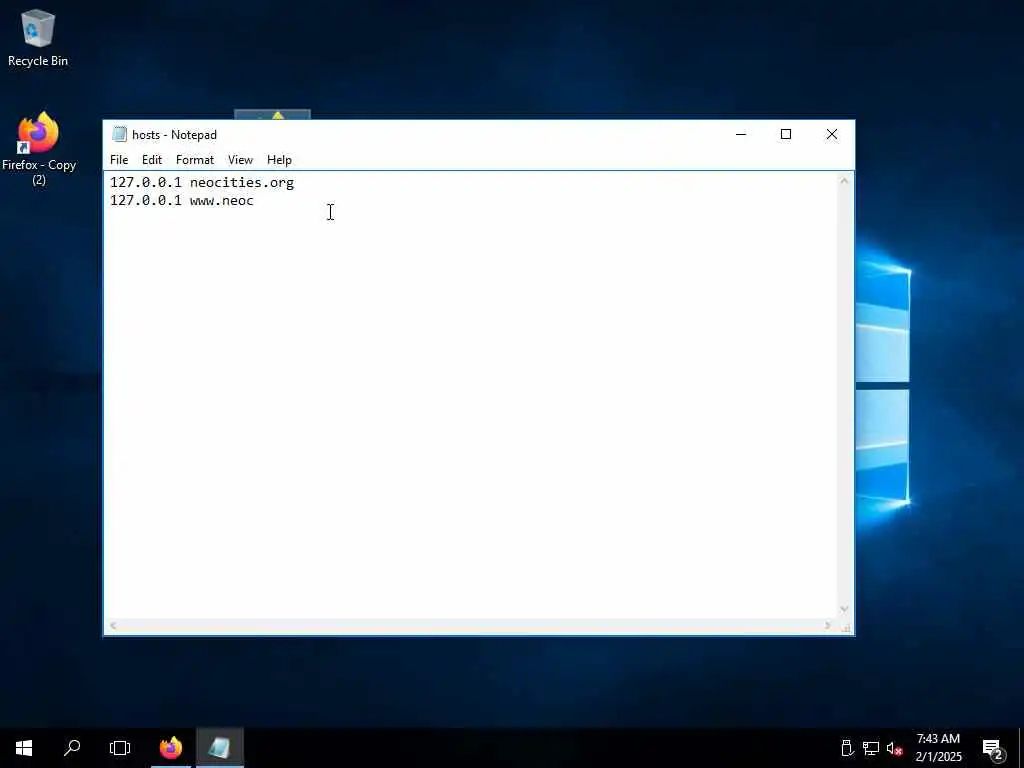Viewport: 1024px width, 768px height.
Task: Open Task View on the taskbar
Action: tap(120, 748)
